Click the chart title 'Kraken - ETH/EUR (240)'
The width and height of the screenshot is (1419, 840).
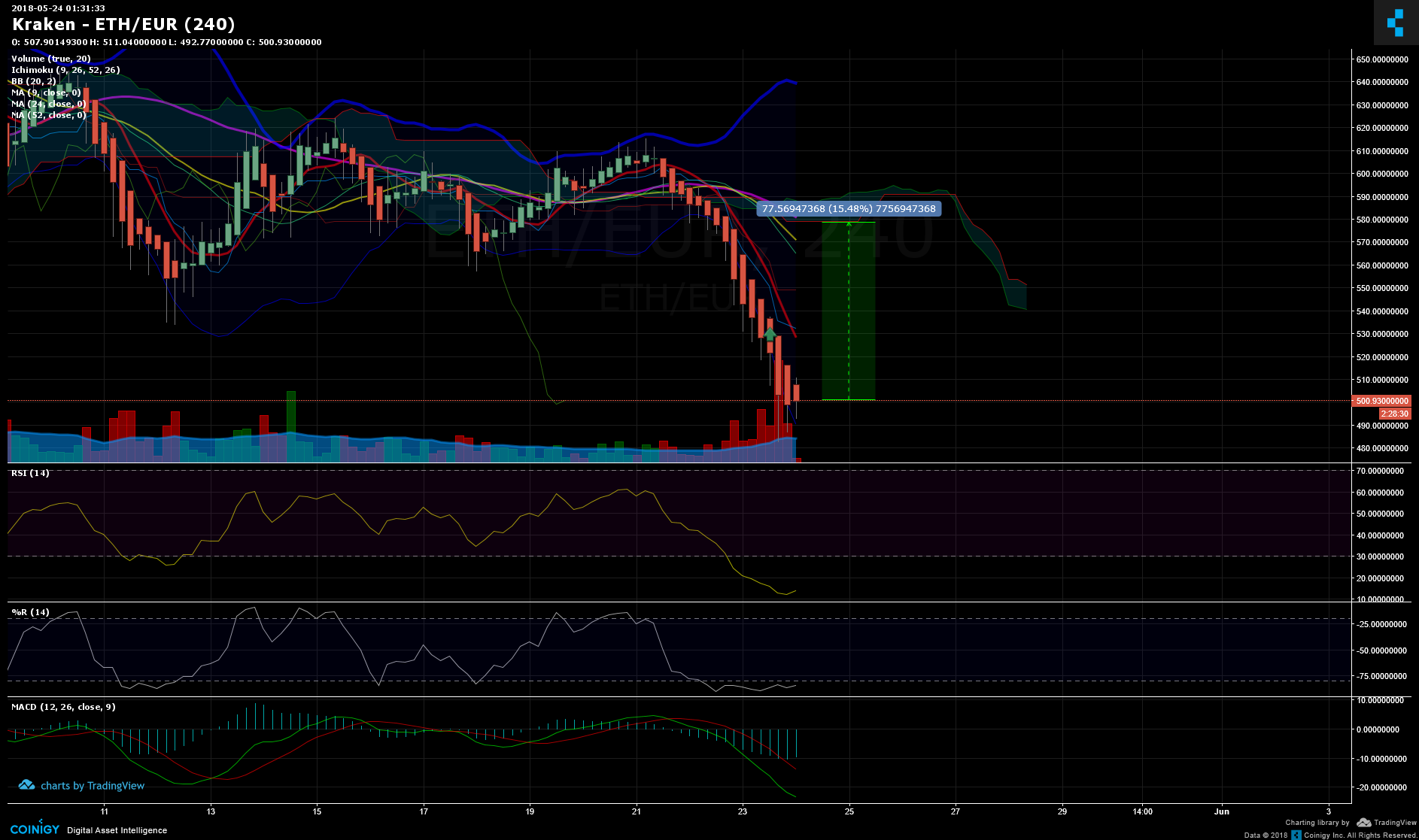[123, 25]
